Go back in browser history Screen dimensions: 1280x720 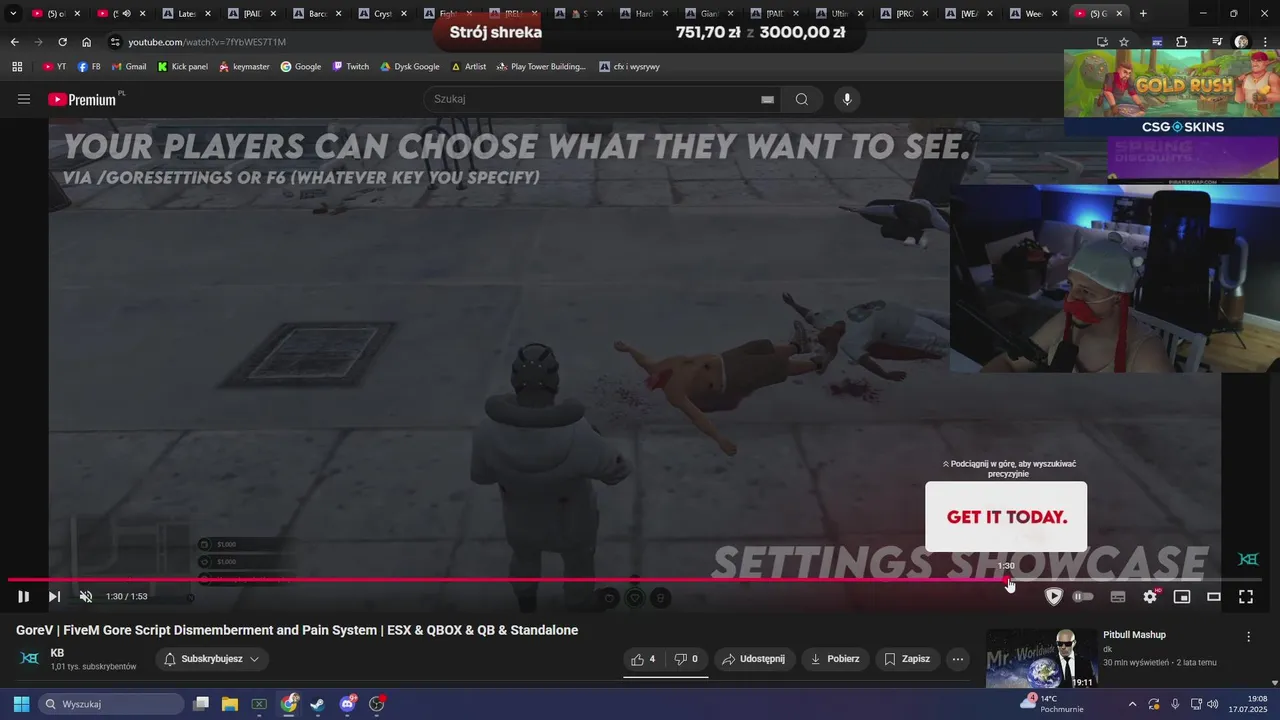14,42
